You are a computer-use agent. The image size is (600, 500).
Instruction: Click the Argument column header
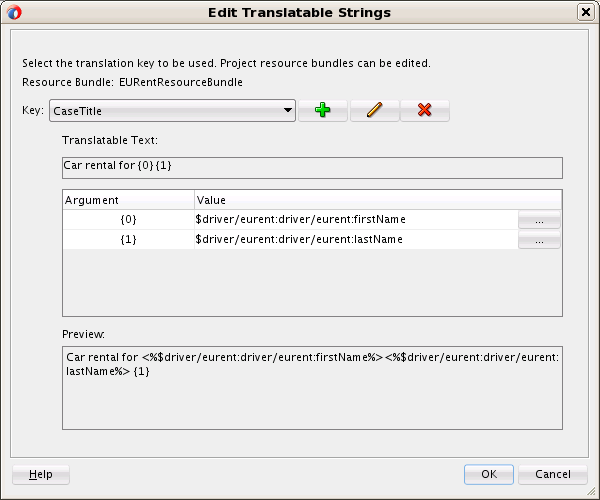click(x=129, y=200)
